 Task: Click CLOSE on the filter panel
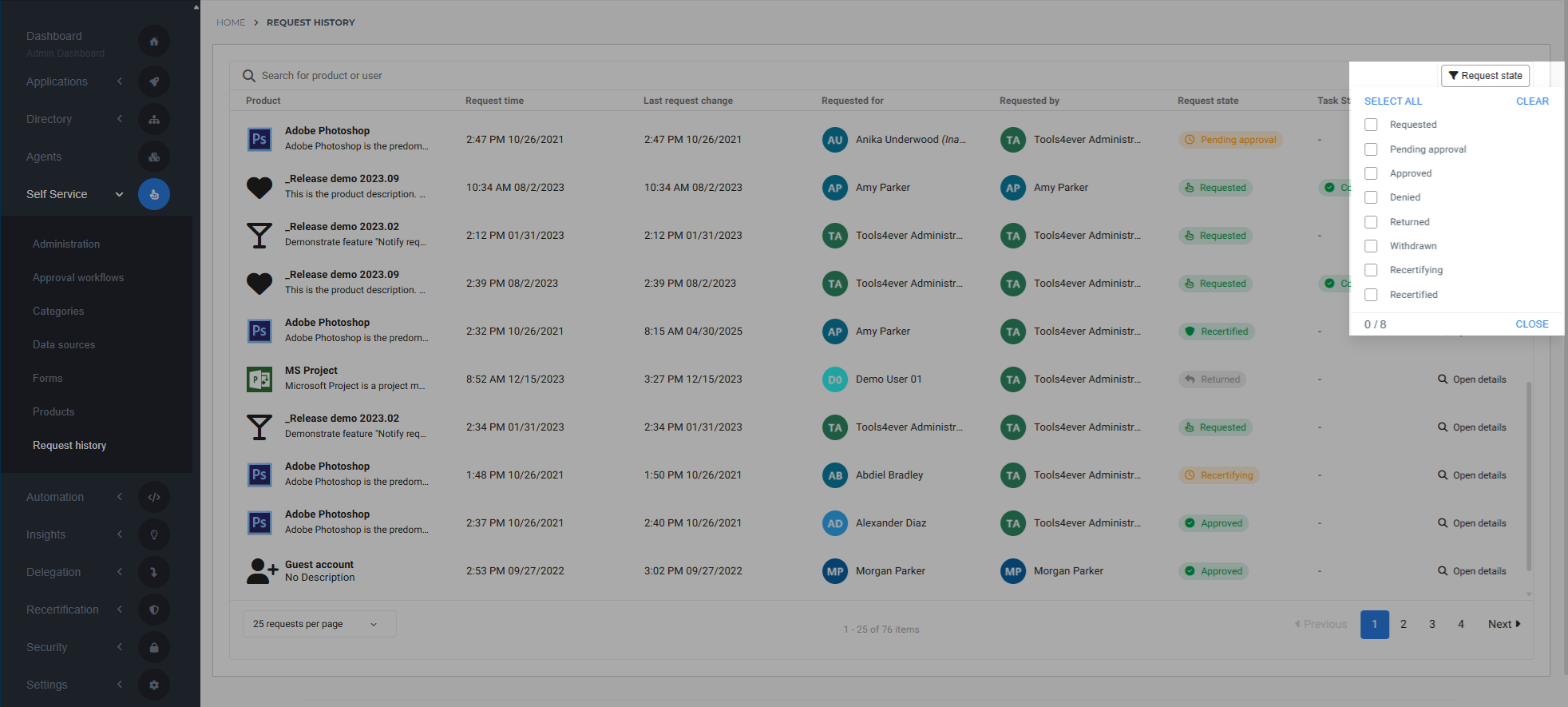tap(1531, 324)
